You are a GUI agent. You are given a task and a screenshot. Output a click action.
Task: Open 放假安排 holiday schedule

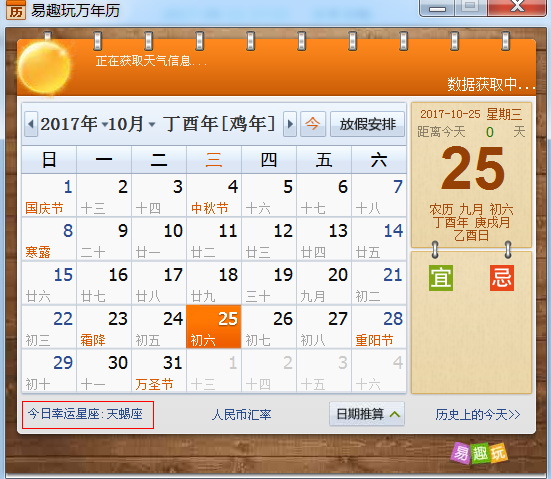pyautogui.click(x=368, y=124)
